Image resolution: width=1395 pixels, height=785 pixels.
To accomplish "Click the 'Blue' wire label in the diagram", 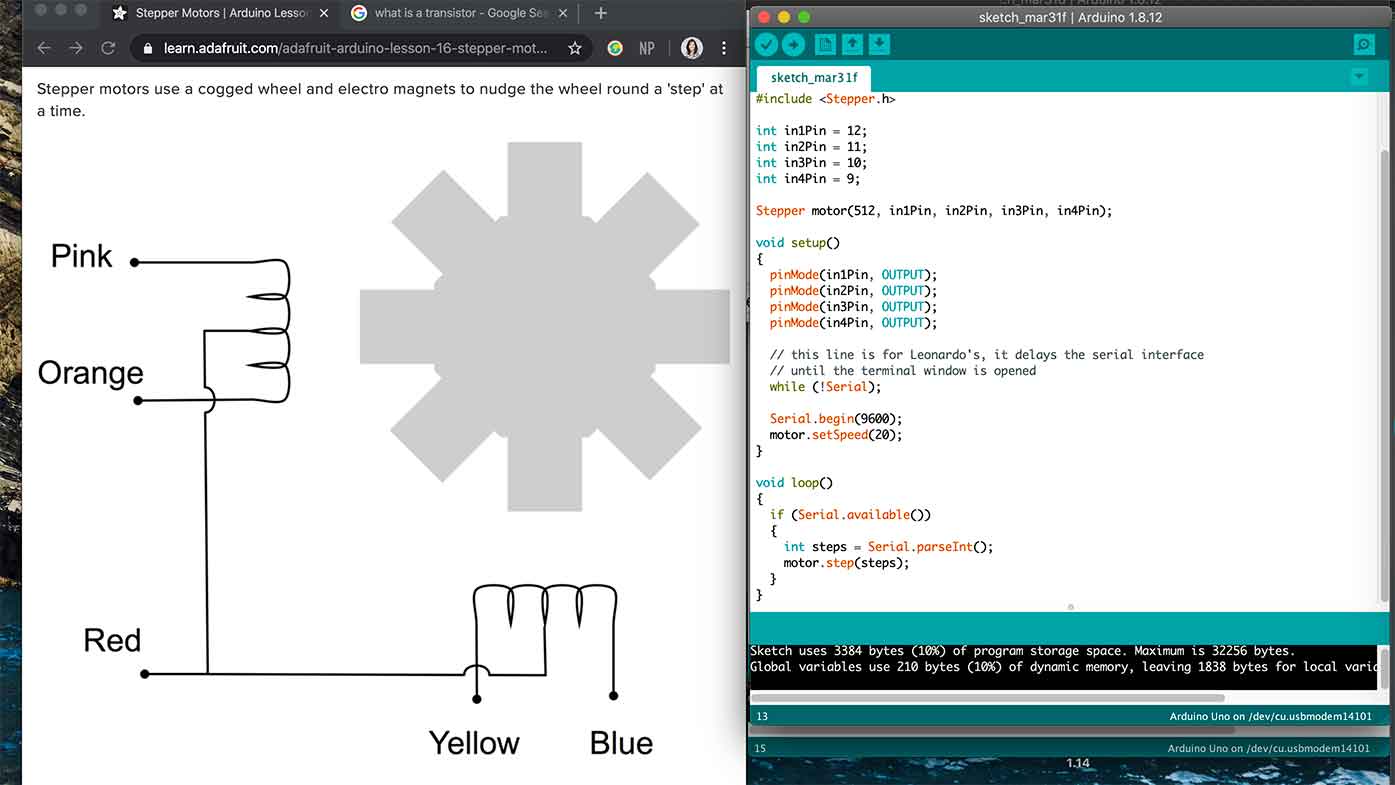I will coord(621,743).
